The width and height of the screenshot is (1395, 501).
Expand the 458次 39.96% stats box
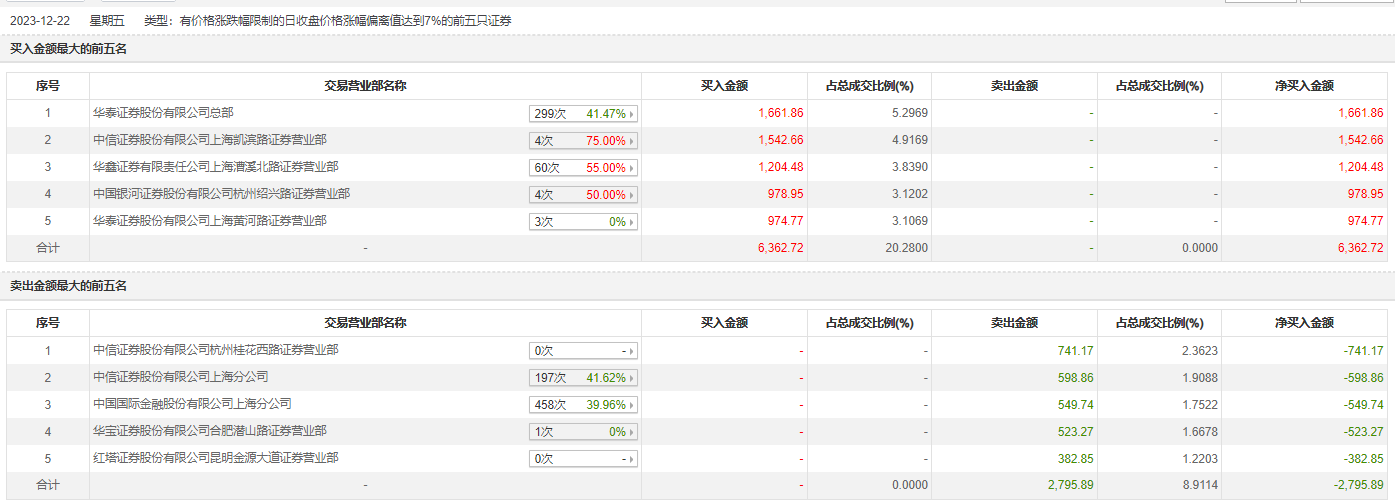pyautogui.click(x=584, y=405)
